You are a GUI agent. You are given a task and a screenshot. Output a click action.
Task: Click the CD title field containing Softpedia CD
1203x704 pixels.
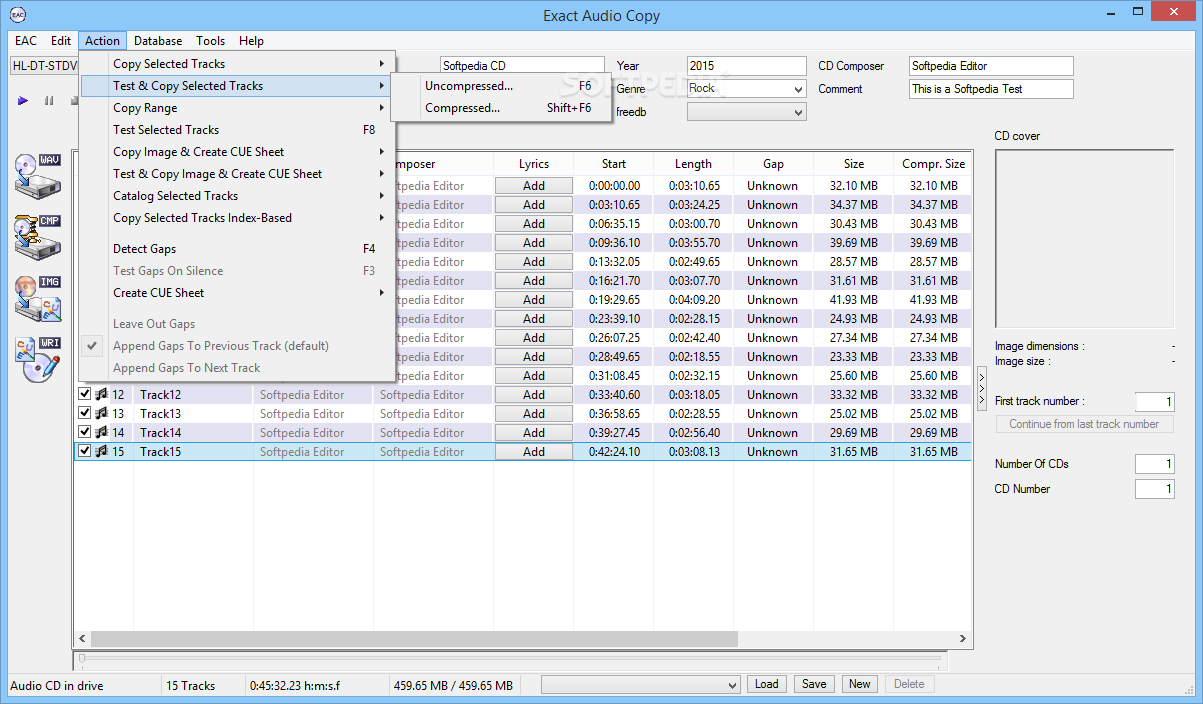522,66
